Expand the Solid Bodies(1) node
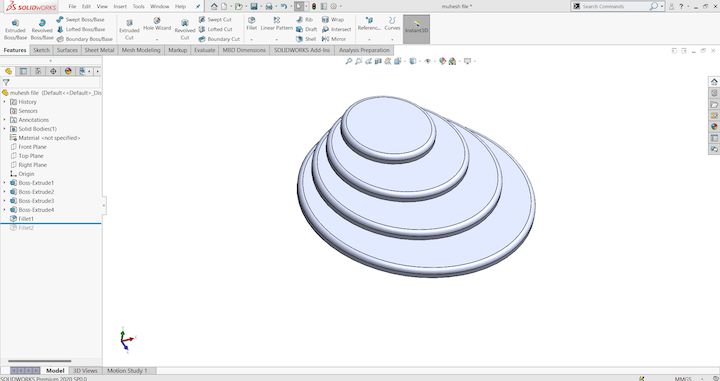The width and height of the screenshot is (720, 381). tap(5, 129)
